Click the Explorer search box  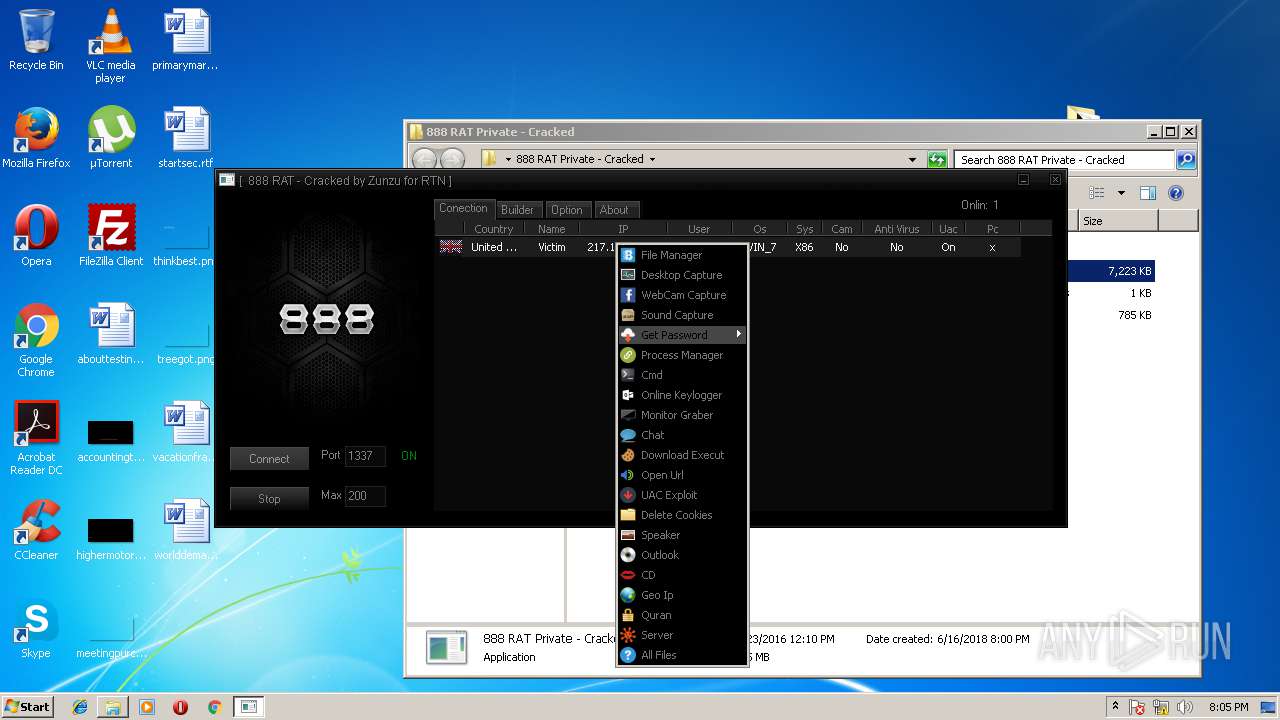1064,159
